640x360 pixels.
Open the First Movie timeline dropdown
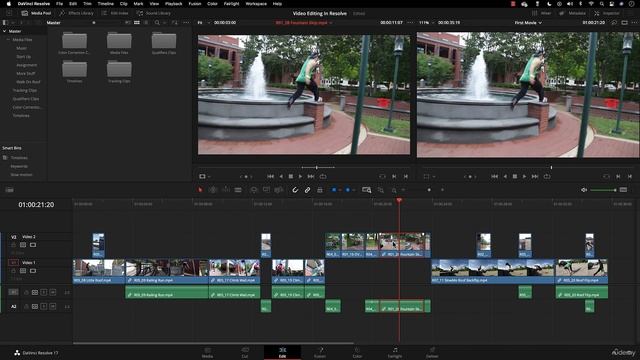click(x=528, y=23)
